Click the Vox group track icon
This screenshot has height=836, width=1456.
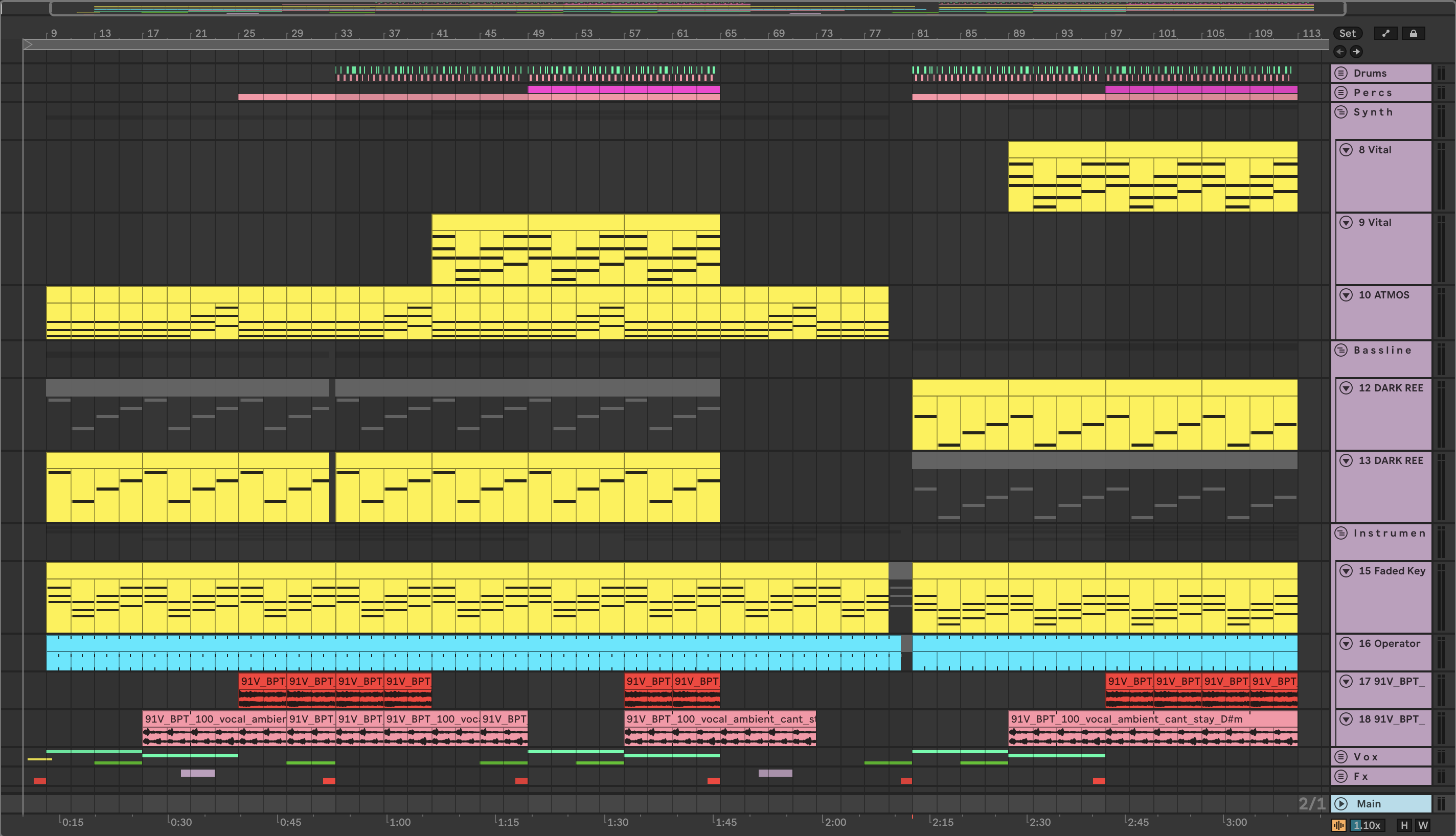[x=1341, y=757]
